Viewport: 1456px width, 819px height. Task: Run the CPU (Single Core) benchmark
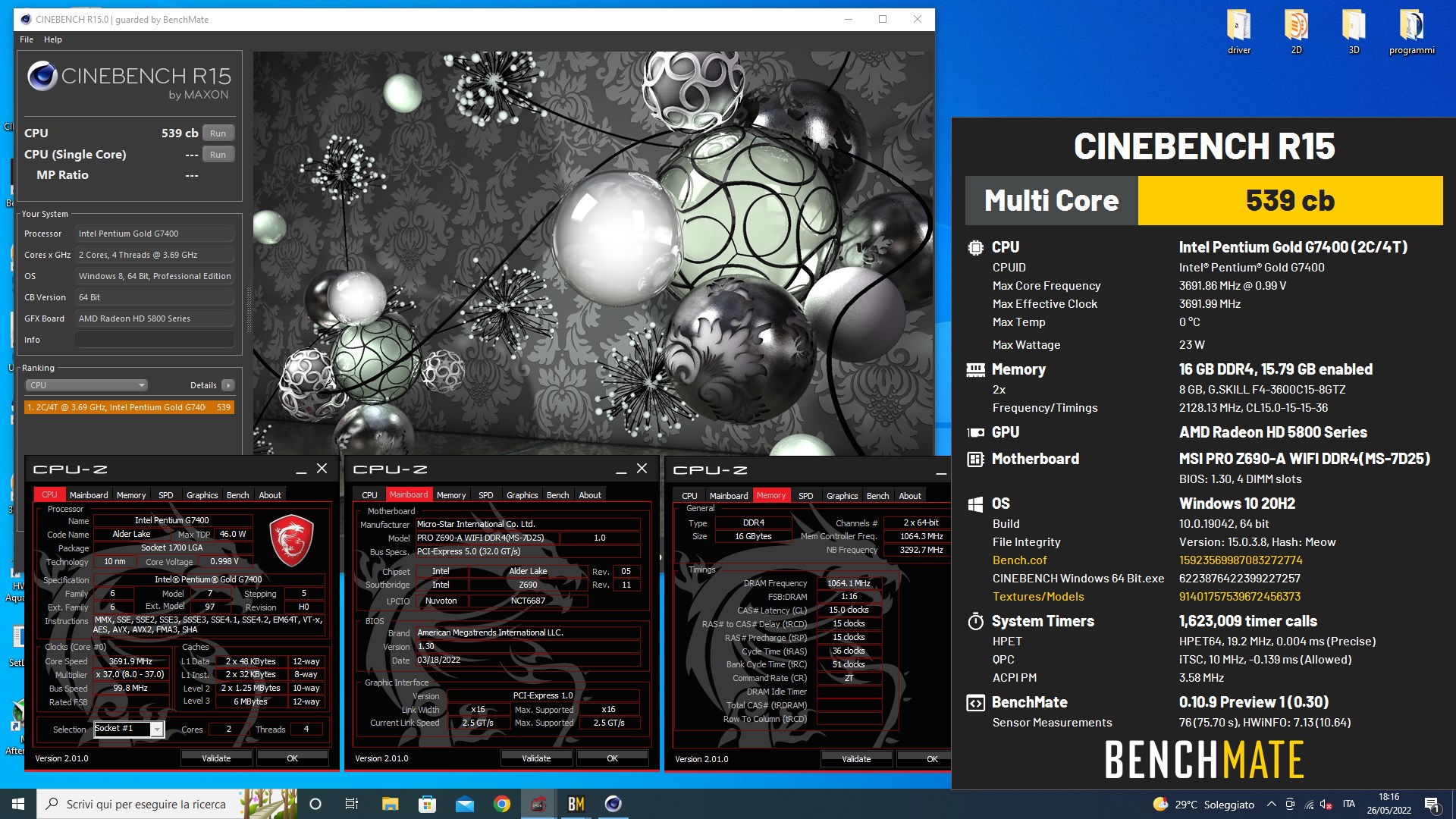pyautogui.click(x=218, y=155)
